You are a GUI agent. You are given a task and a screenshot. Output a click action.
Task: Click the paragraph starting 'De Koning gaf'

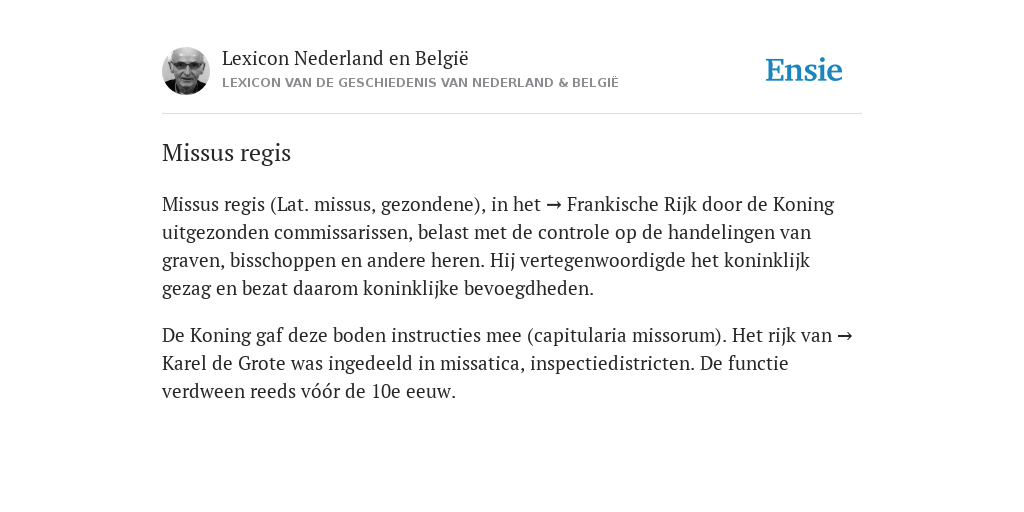coord(507,363)
